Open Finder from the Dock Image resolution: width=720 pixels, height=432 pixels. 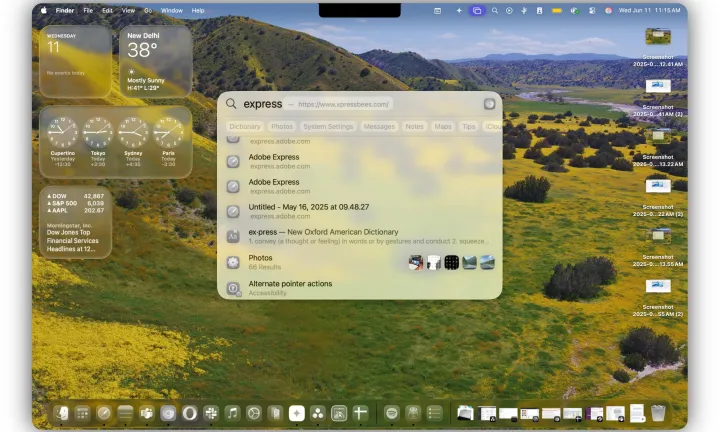coord(61,414)
